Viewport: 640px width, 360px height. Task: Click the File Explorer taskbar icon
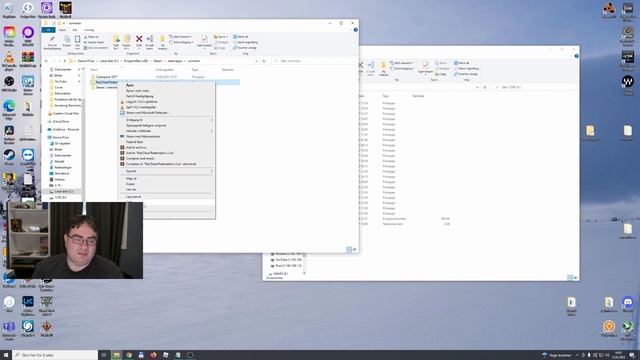pyautogui.click(x=116, y=355)
